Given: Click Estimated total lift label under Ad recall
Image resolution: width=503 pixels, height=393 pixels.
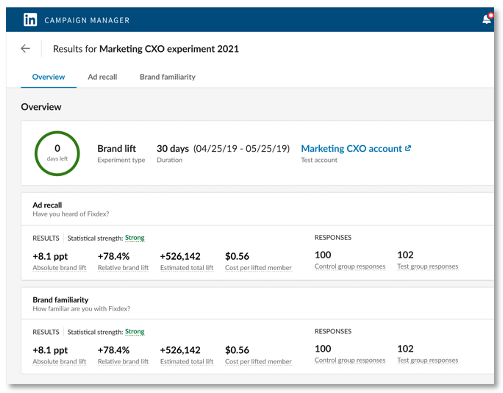Looking at the screenshot, I should pos(187,268).
